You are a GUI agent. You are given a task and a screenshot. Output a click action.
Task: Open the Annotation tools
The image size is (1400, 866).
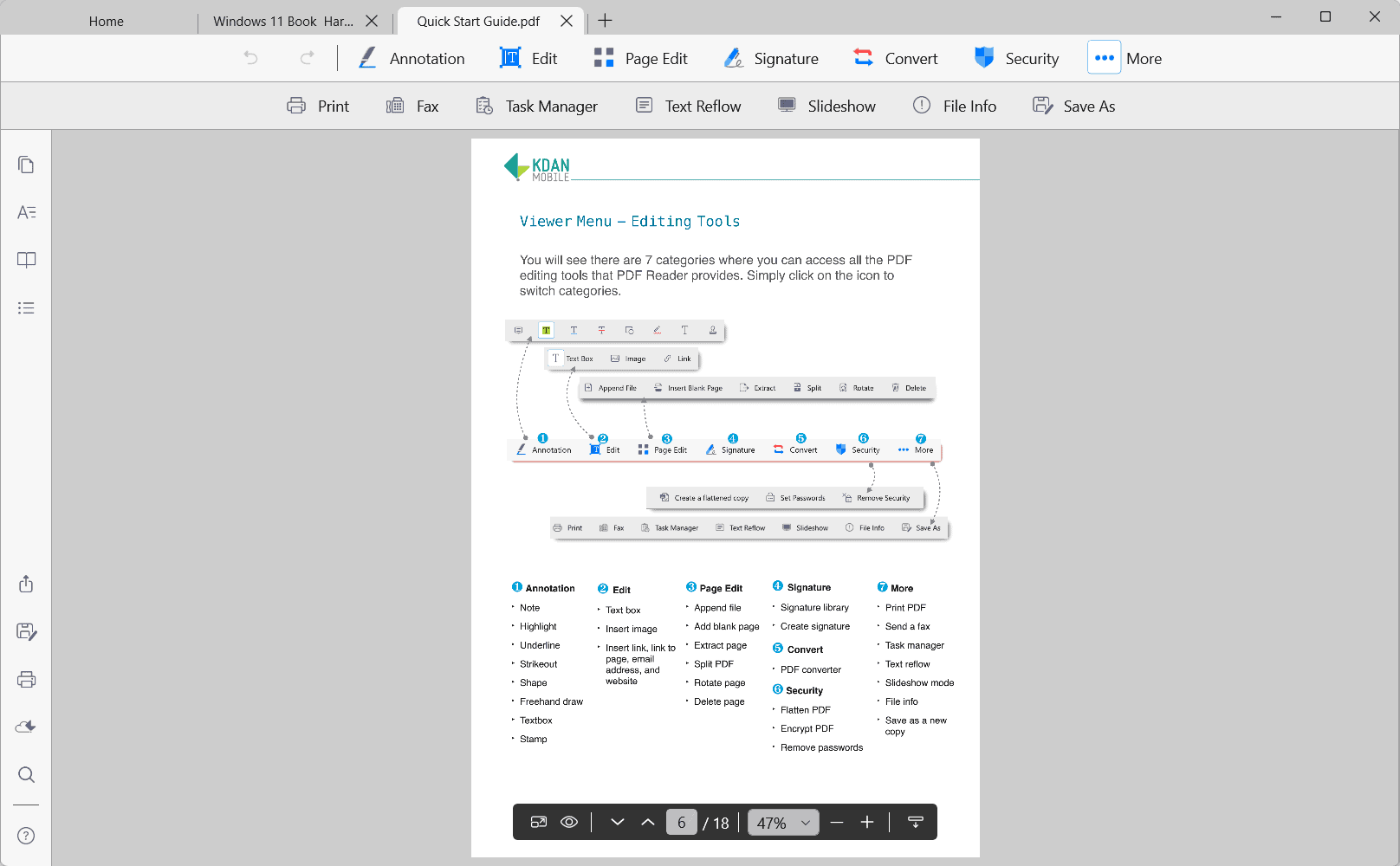click(412, 58)
